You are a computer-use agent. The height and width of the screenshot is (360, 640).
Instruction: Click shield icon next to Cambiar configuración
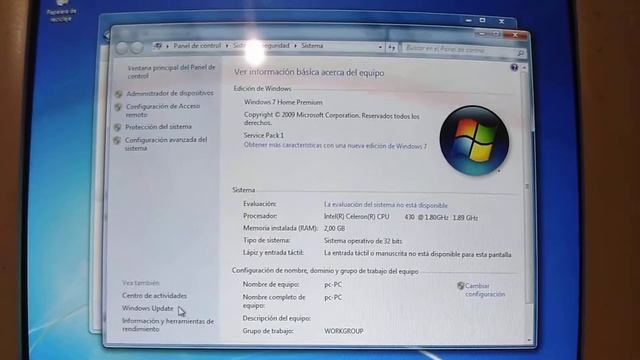[461, 286]
